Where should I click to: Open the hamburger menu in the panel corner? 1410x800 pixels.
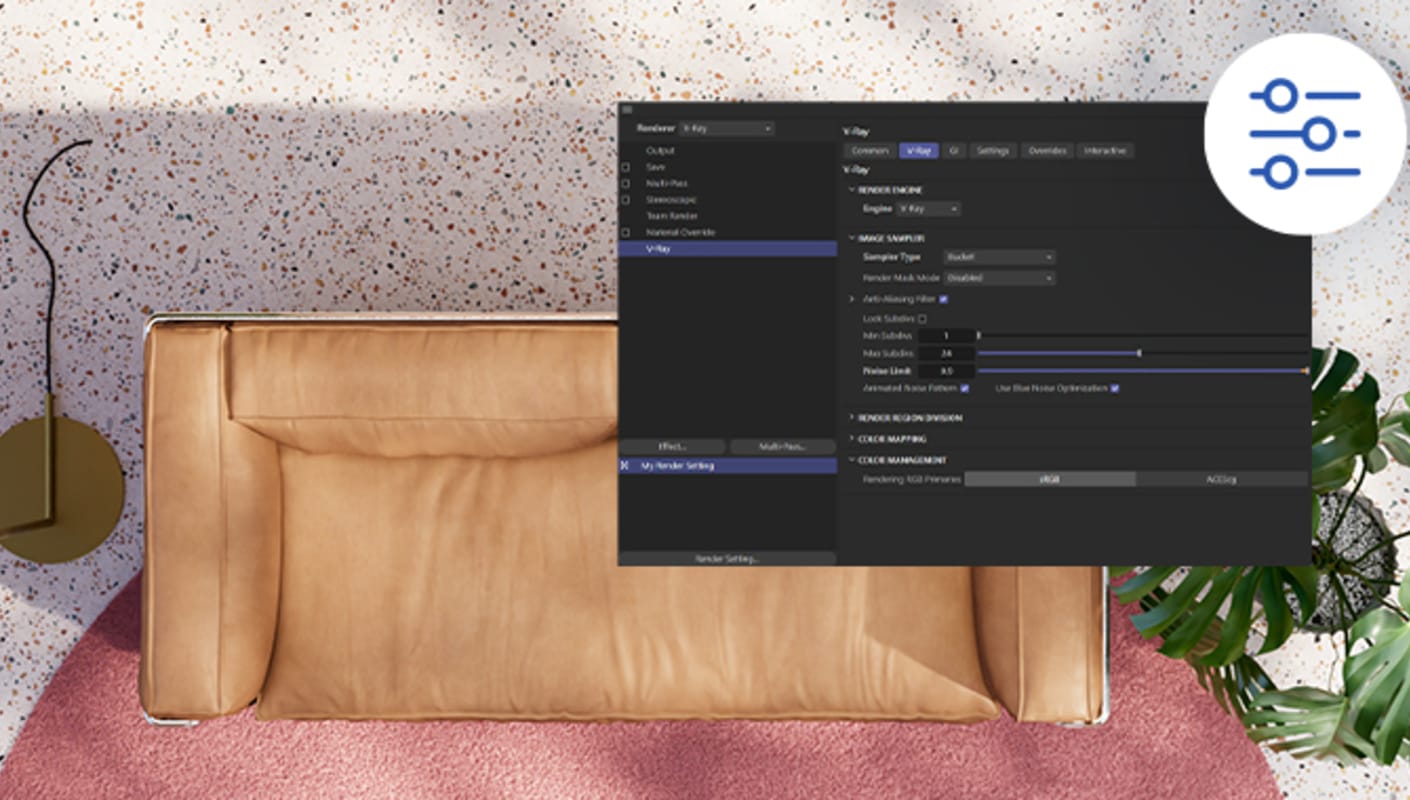[627, 109]
